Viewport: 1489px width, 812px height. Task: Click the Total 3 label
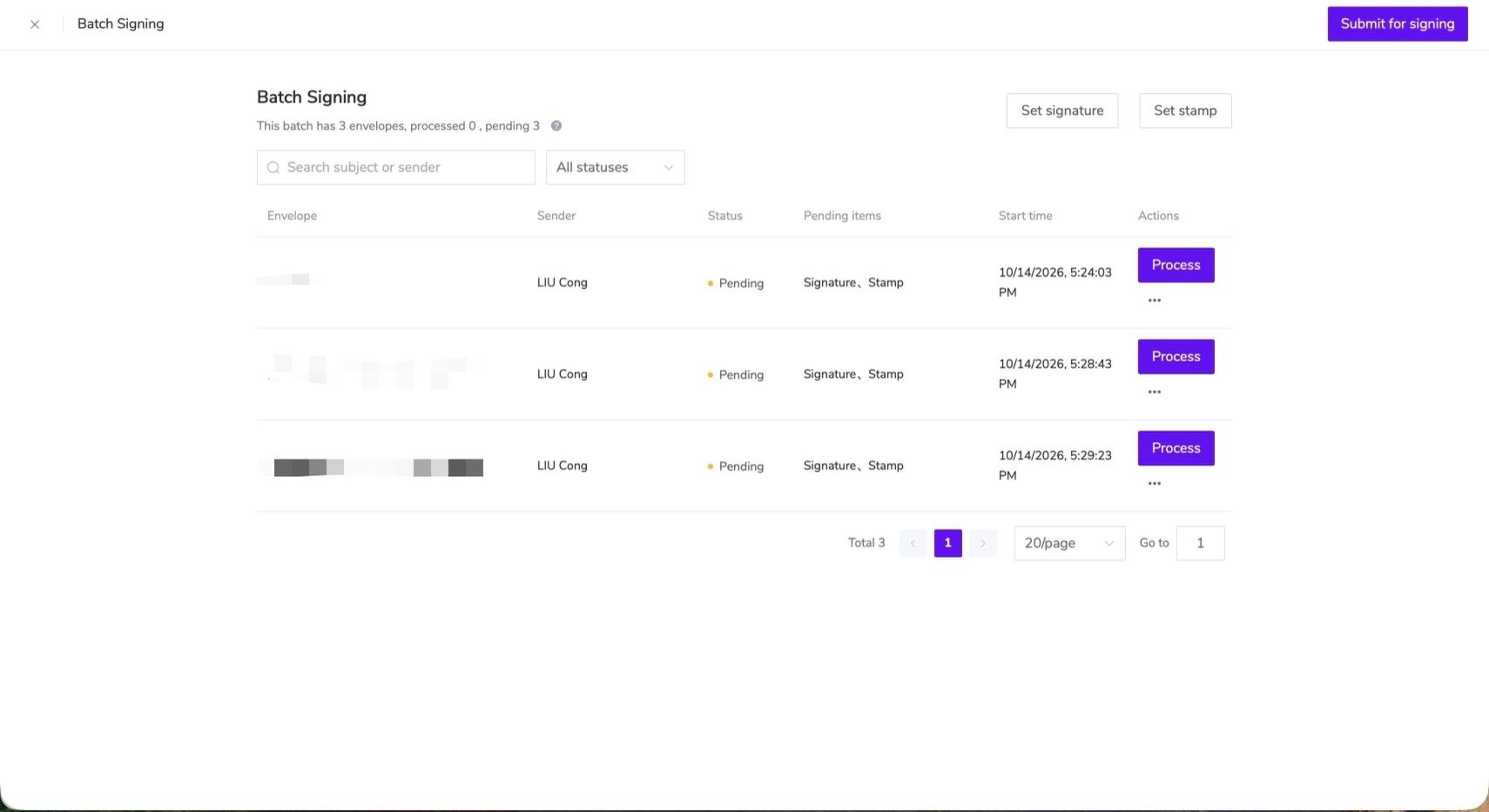point(866,543)
